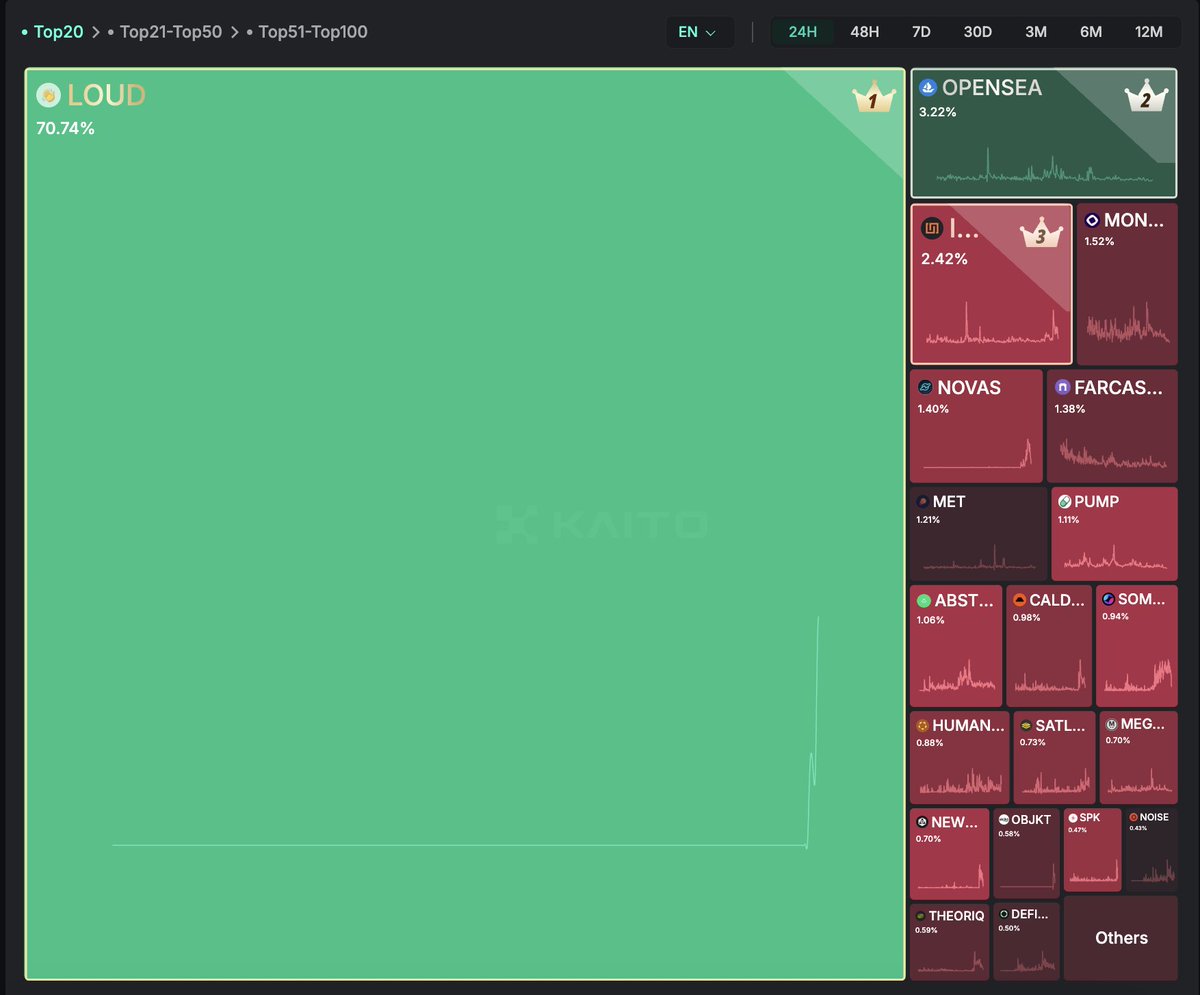Viewport: 1200px width, 995px height.
Task: Click the number 2 crown badge on OPENSEA
Action: (x=1145, y=96)
